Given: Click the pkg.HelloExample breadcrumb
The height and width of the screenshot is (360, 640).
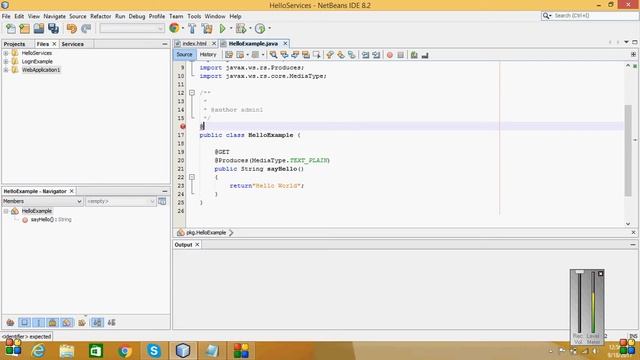Looking at the screenshot, I should 206,233.
